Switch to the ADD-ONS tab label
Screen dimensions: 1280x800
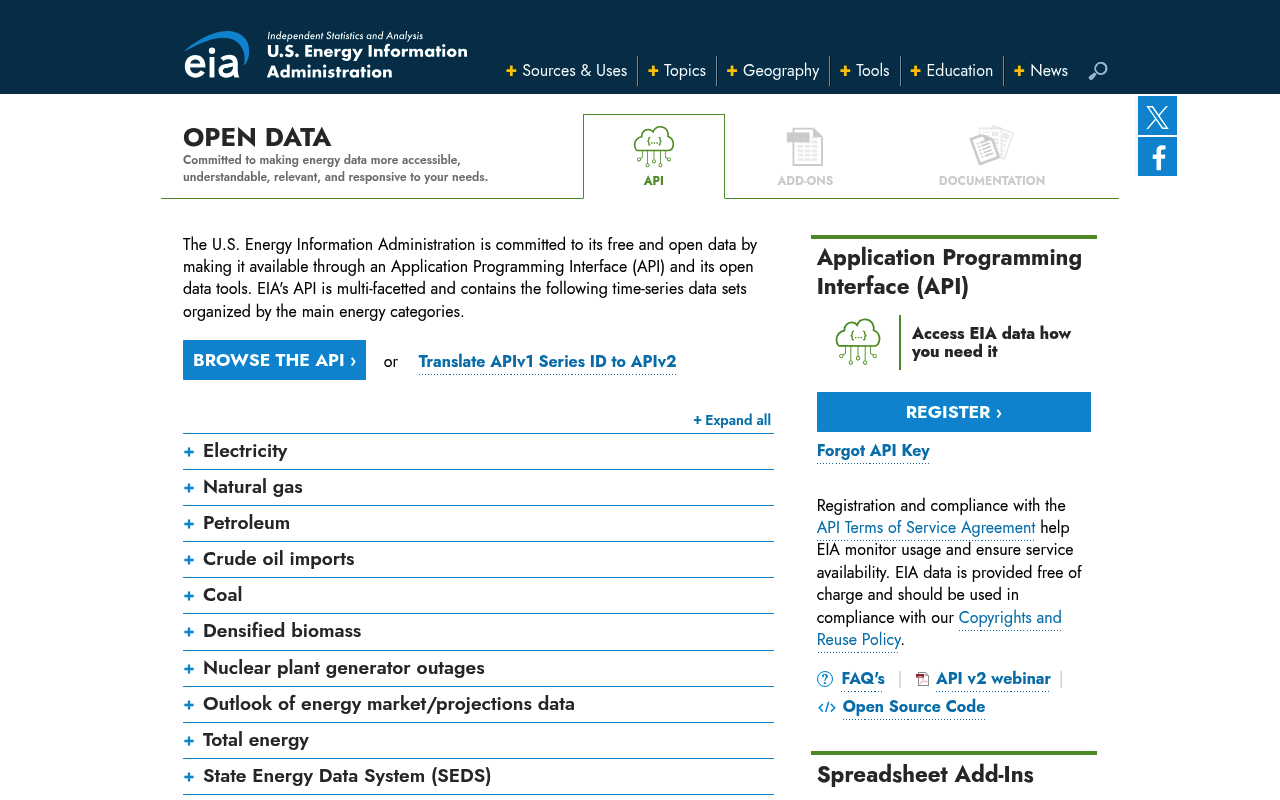805,181
